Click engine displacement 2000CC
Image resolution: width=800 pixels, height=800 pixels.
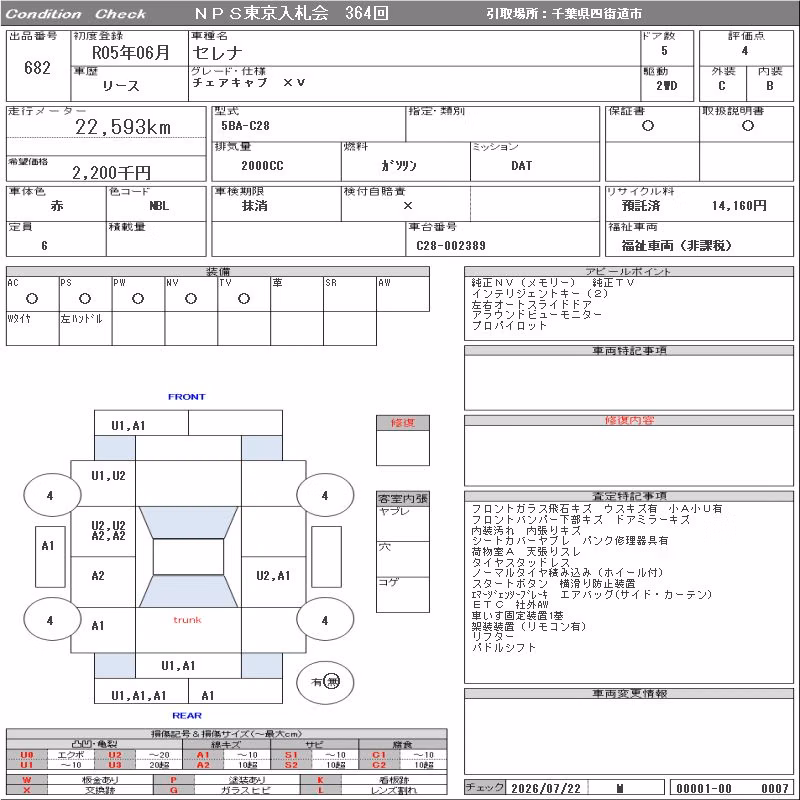coord(262,166)
